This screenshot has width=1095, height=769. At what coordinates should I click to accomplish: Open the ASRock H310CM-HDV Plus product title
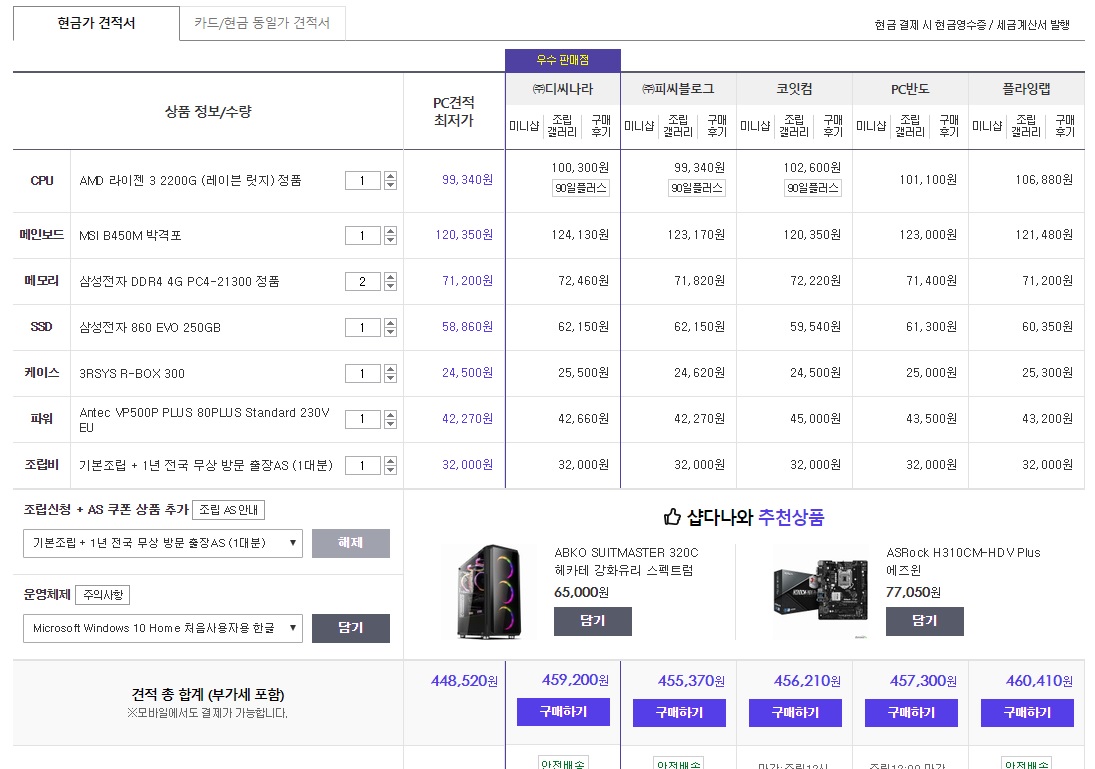tap(964, 562)
